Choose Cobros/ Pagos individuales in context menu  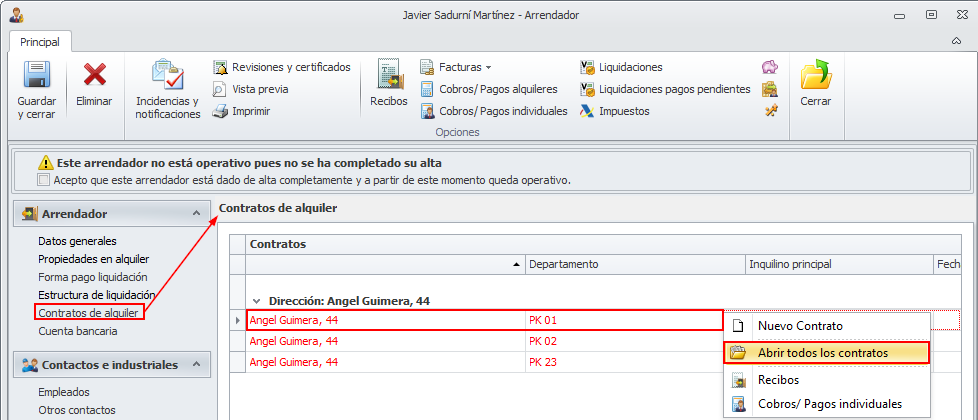tap(826, 404)
